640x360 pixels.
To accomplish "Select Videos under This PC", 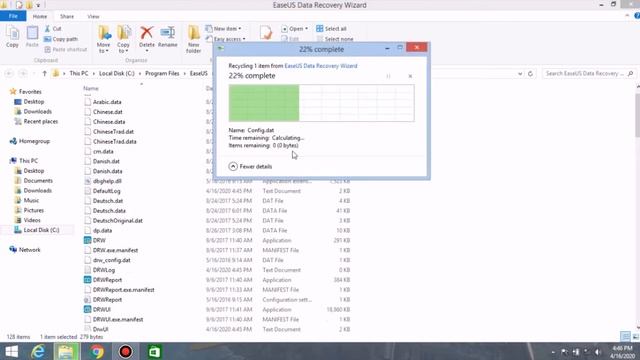I will (x=27, y=220).
